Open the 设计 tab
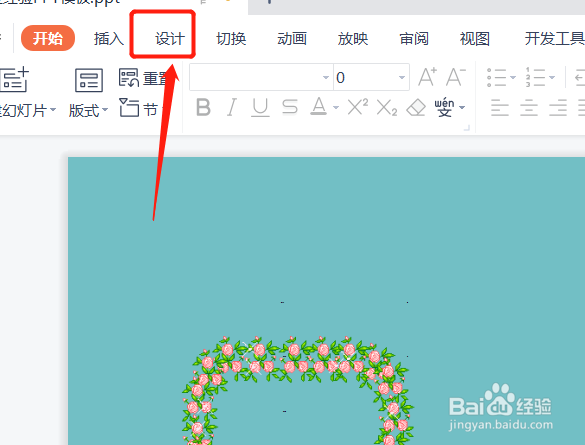Viewport: 585px width, 445px height. pyautogui.click(x=170, y=38)
